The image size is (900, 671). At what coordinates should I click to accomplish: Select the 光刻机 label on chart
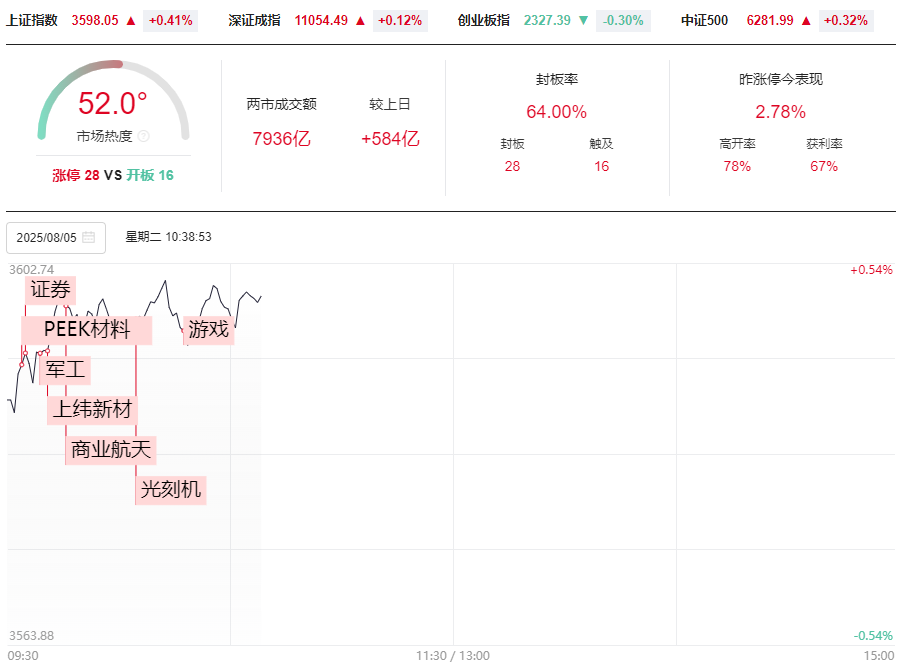(170, 490)
